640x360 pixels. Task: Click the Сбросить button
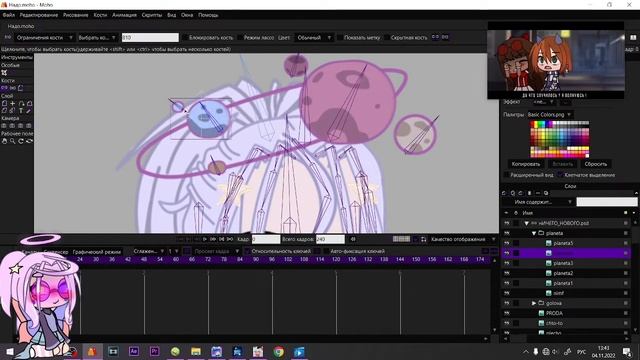click(596, 164)
